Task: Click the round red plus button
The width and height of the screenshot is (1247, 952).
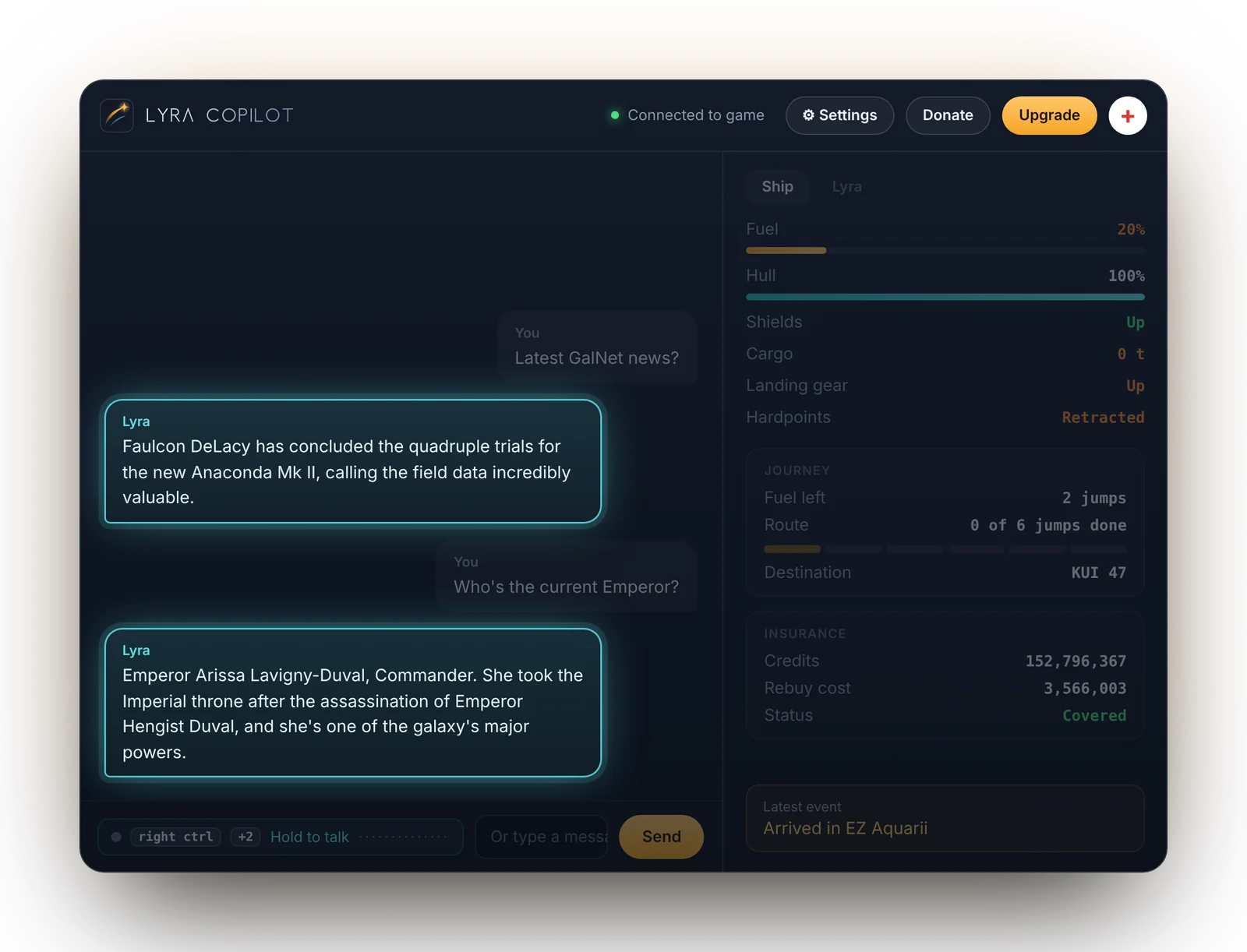Action: coord(1128,116)
